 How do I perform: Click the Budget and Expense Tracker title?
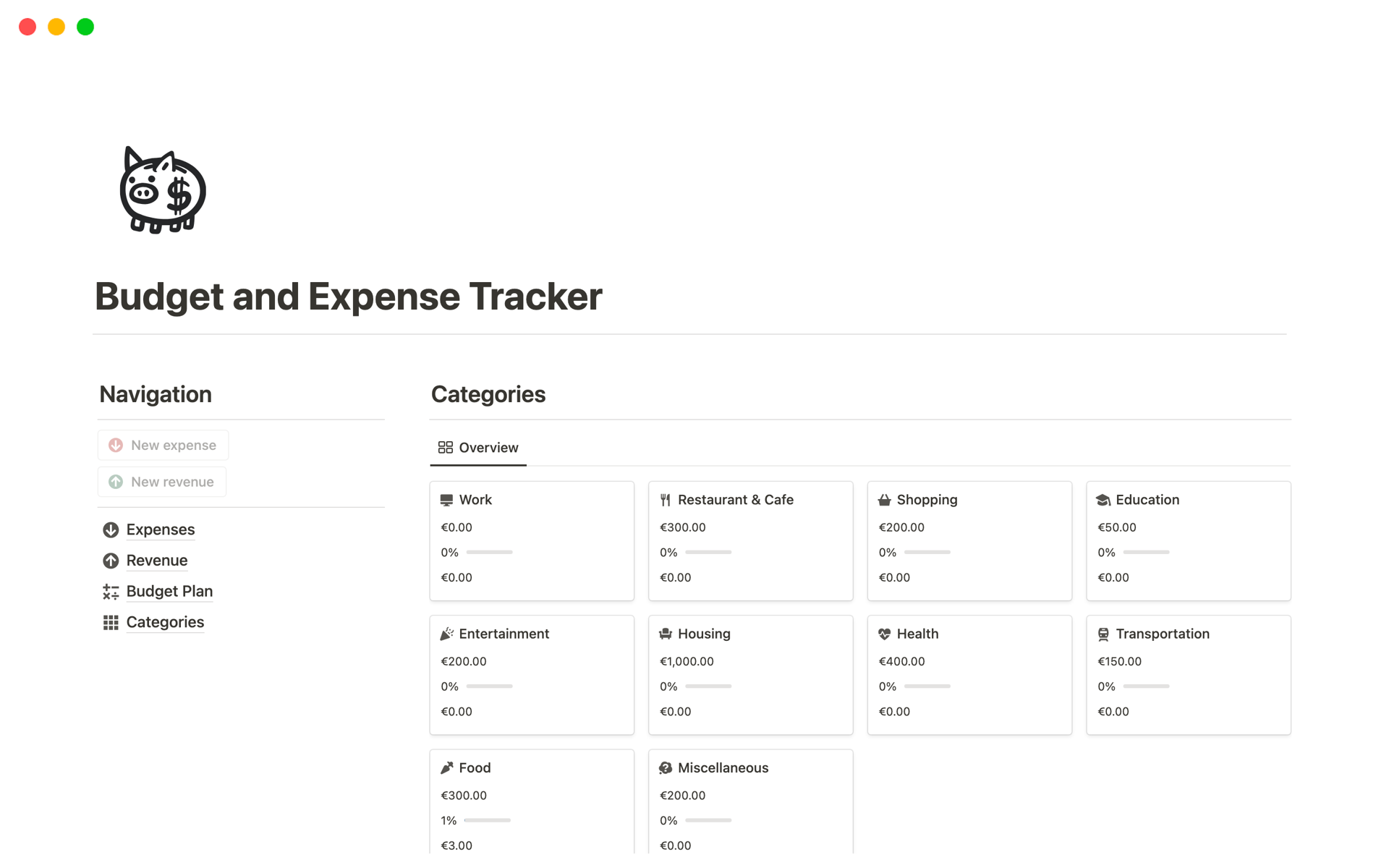348,297
